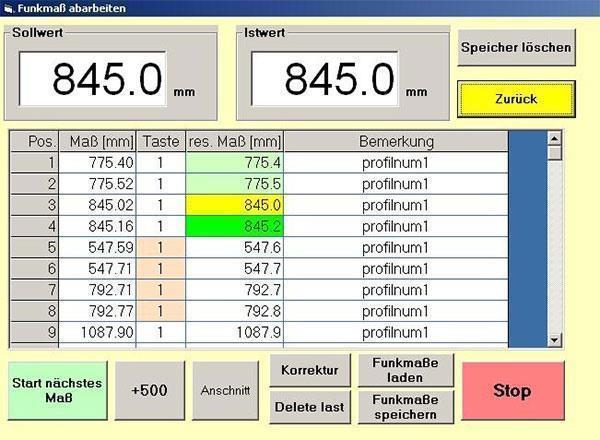
Task: Select row 9 with 1087.90 measurement
Action: 98,331
